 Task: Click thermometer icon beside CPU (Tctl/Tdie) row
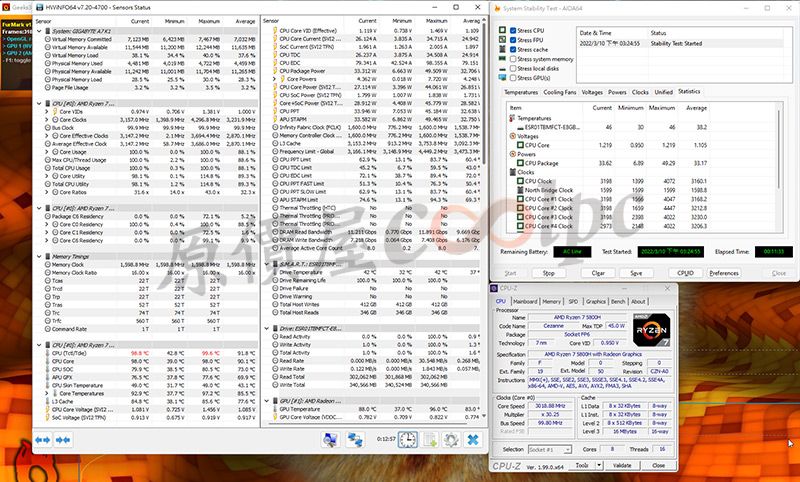(x=47, y=353)
